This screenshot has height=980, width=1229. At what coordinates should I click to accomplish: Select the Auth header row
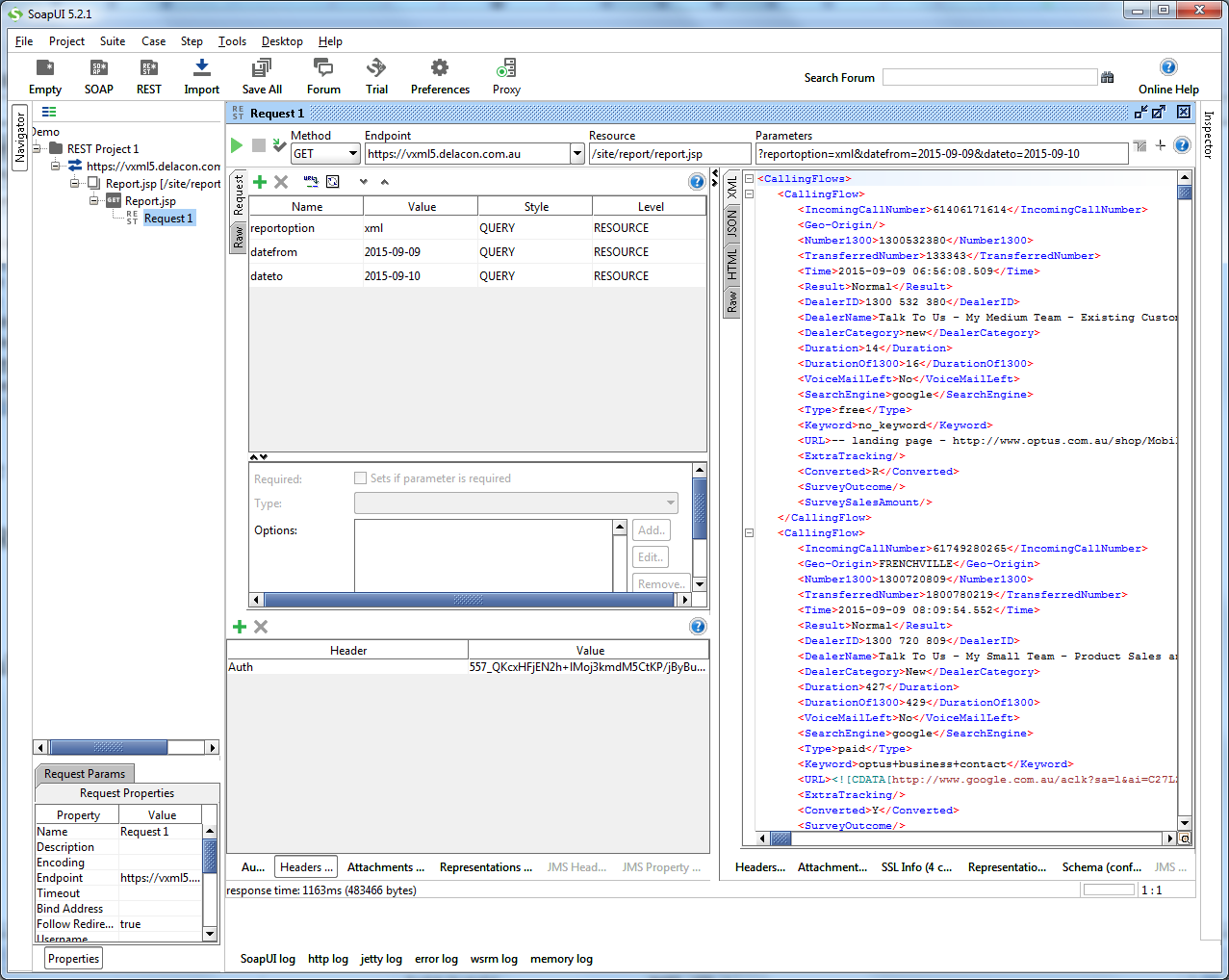[468, 667]
